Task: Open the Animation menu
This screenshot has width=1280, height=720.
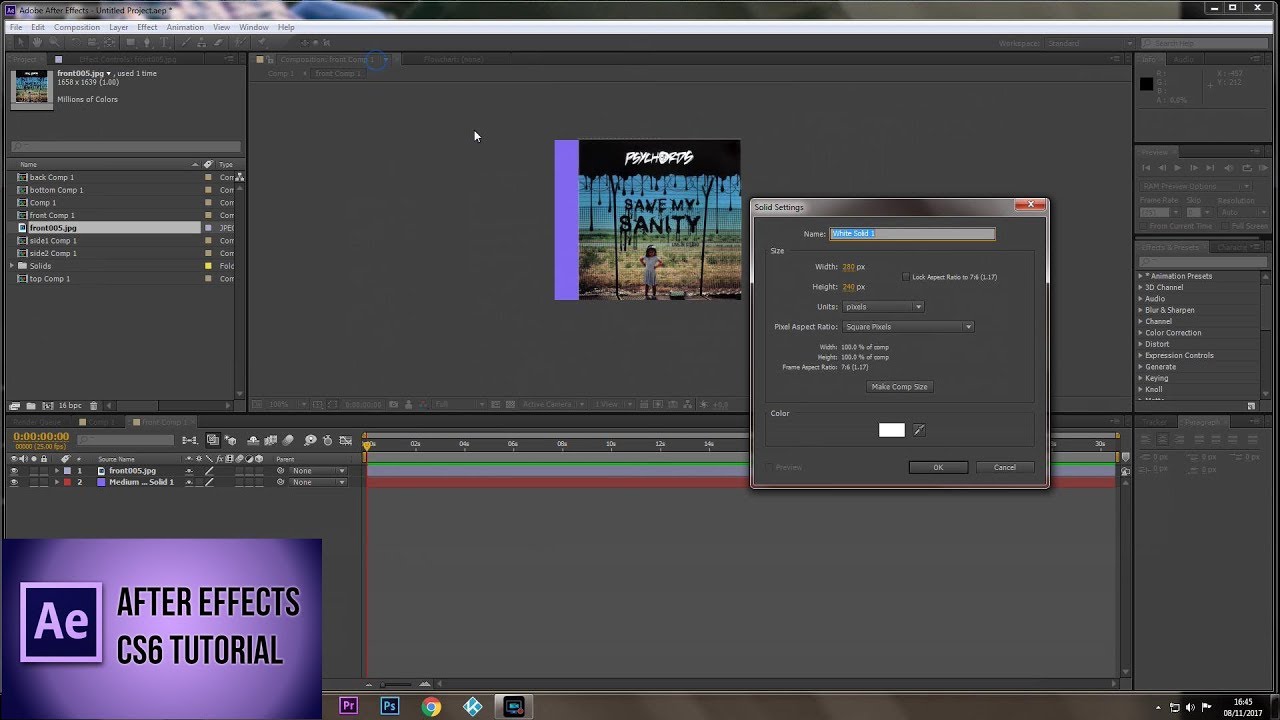Action: [185, 27]
